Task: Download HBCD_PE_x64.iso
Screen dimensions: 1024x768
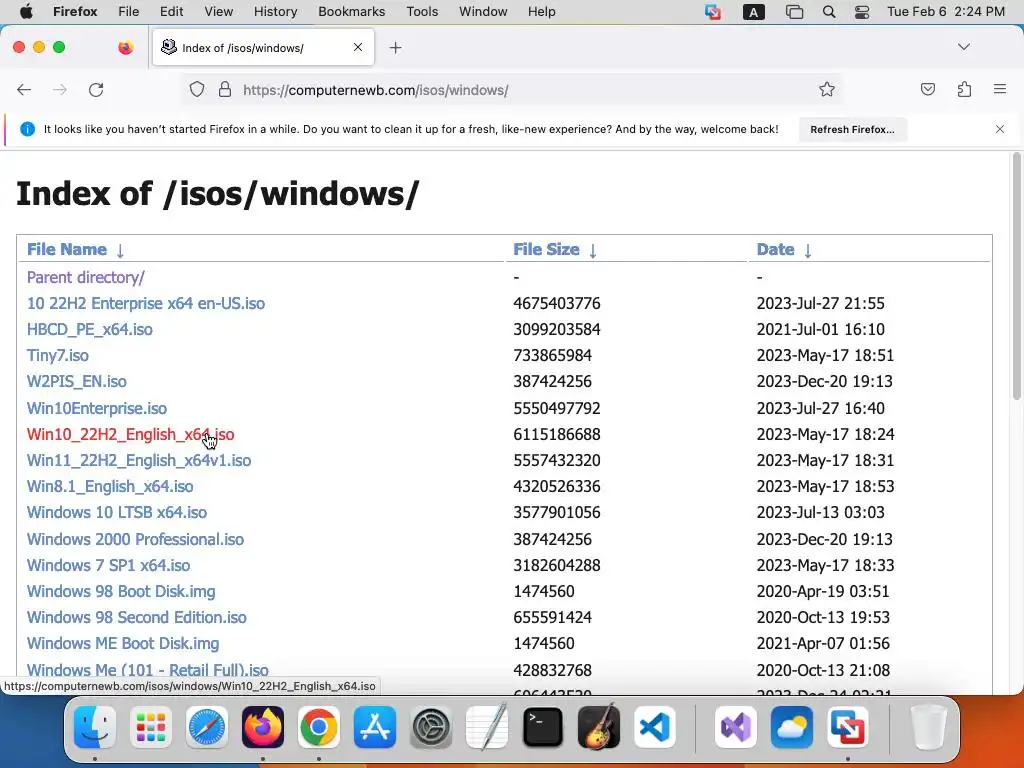Action: [89, 329]
